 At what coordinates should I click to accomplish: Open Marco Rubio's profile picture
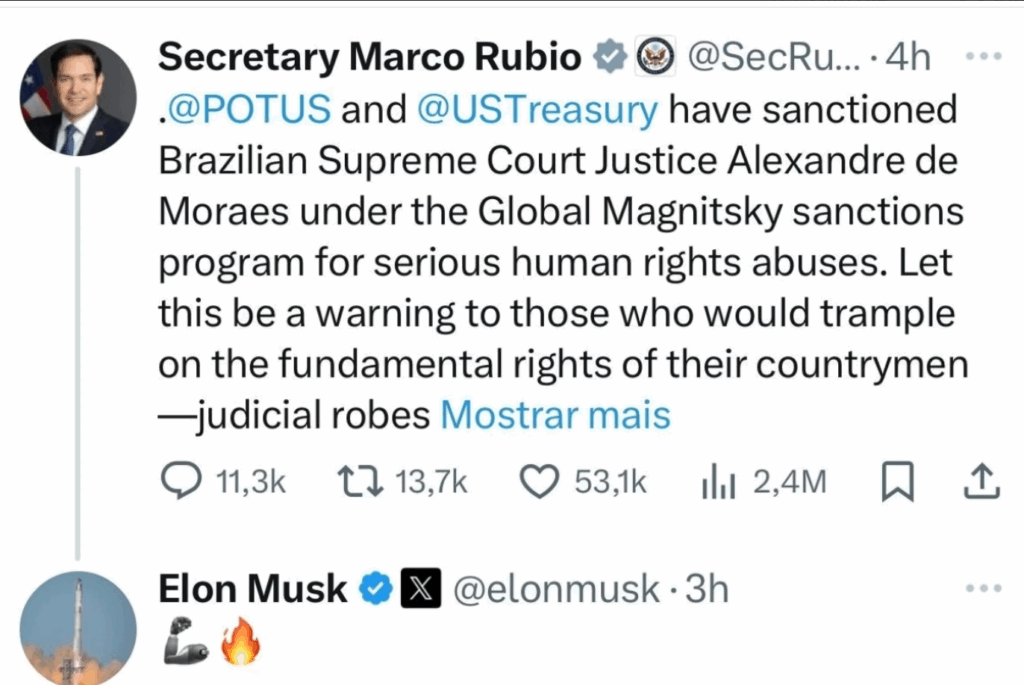coord(77,97)
